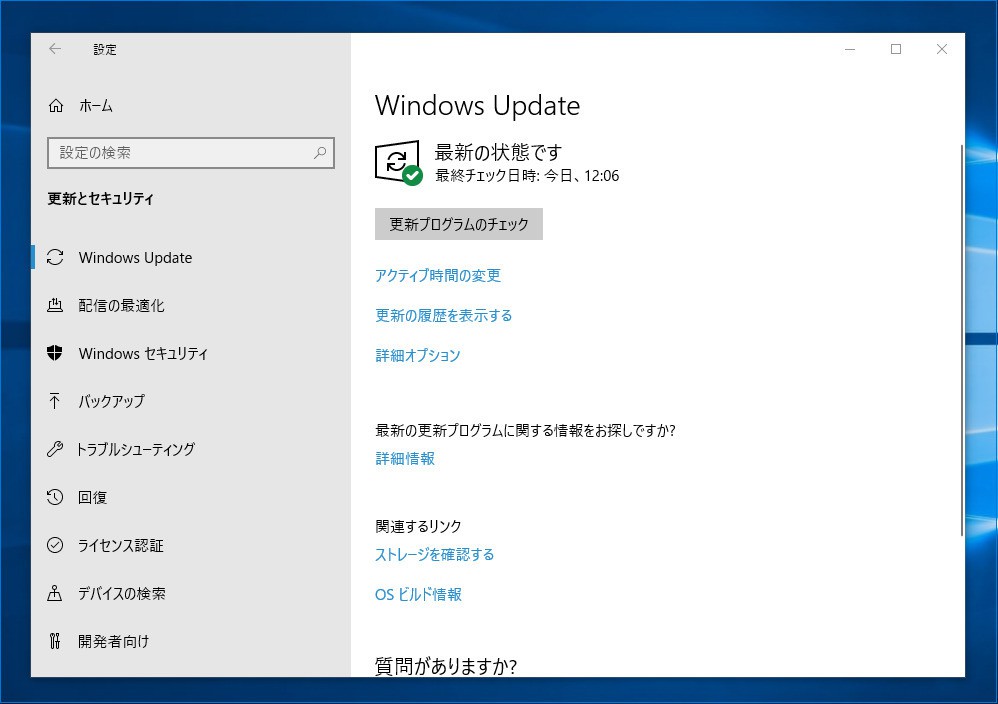The height and width of the screenshot is (704, 998).
Task: Go to Windows セキュリティ page
Action: 143,353
